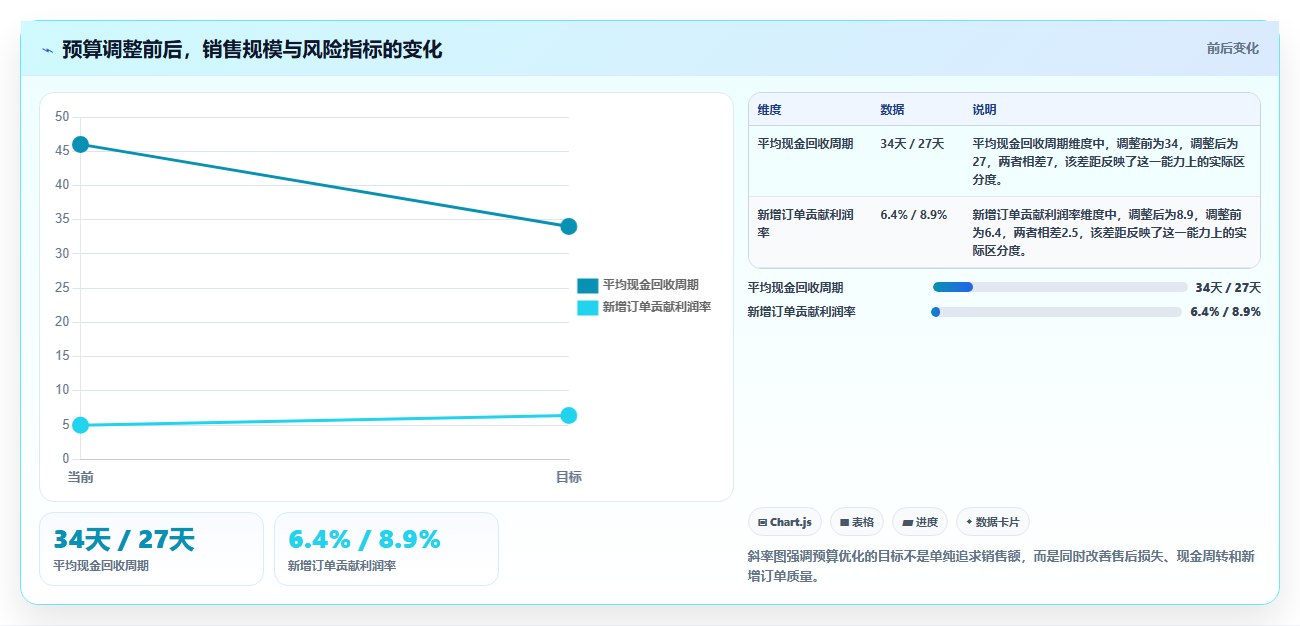Click the 说明 column header
Screen dimensions: 1300x626
pos(985,110)
